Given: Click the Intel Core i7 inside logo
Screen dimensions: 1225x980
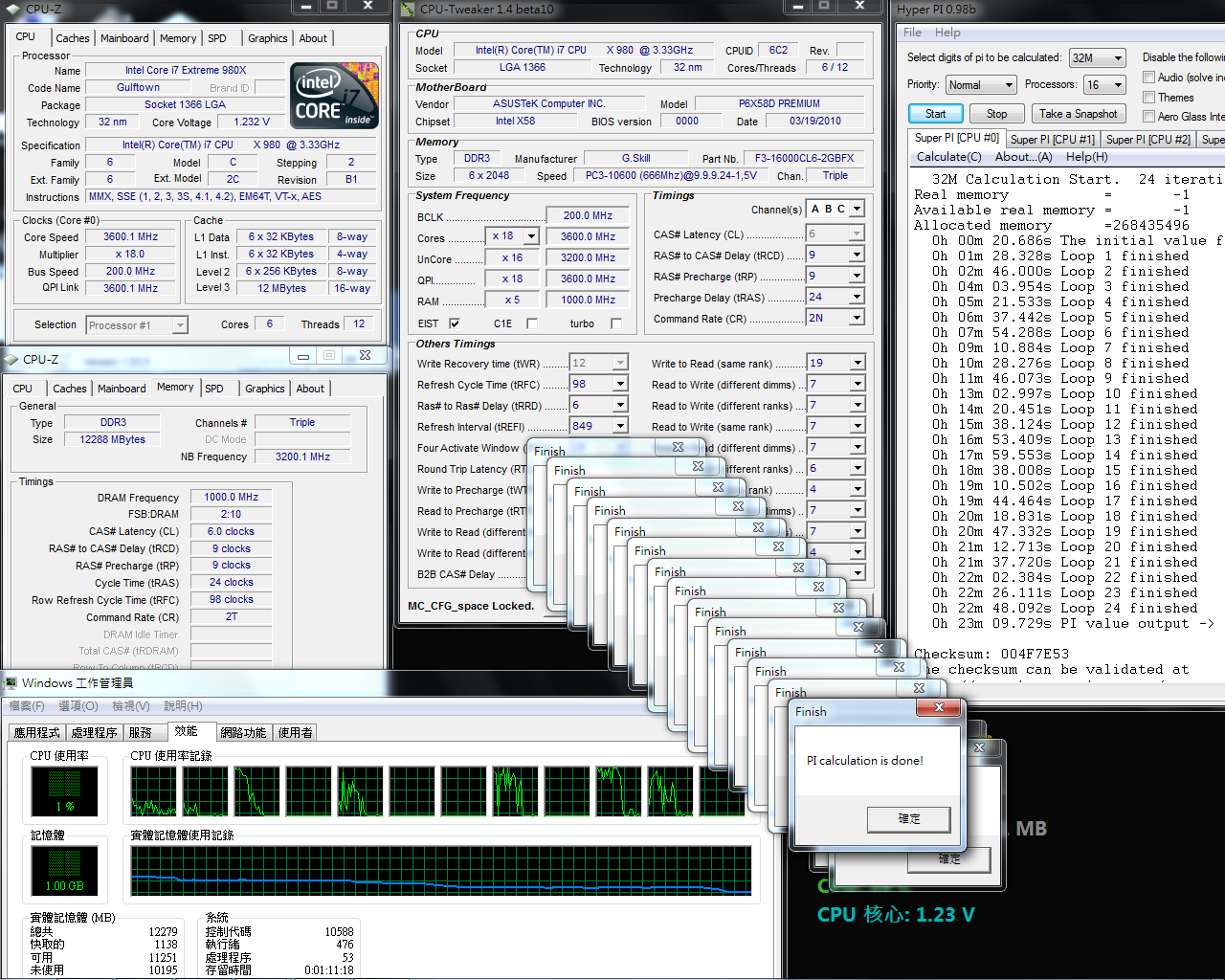Looking at the screenshot, I should [334, 96].
